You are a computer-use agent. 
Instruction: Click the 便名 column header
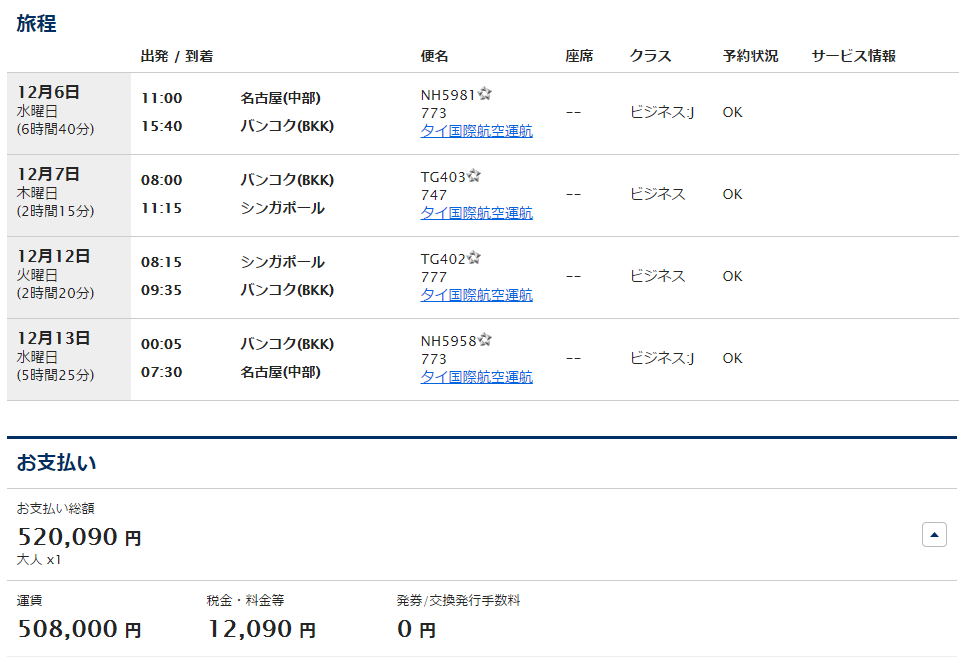pyautogui.click(x=434, y=56)
